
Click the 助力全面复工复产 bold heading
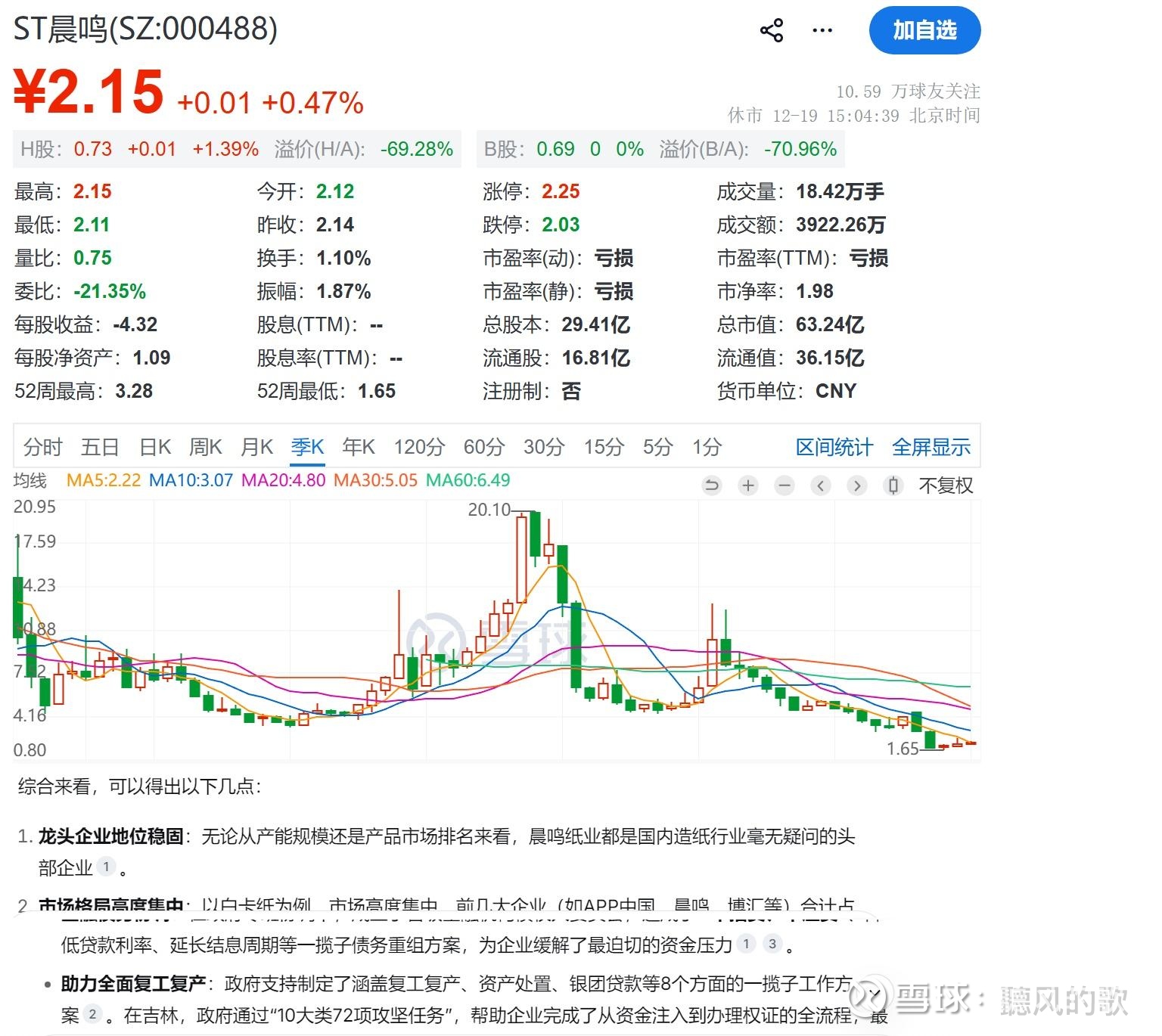[133, 984]
